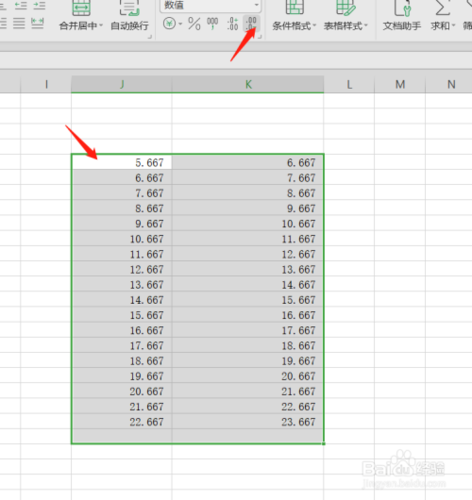Image resolution: width=472 pixels, height=500 pixels.
Task: Select column K cell 6.667
Action: 248,163
